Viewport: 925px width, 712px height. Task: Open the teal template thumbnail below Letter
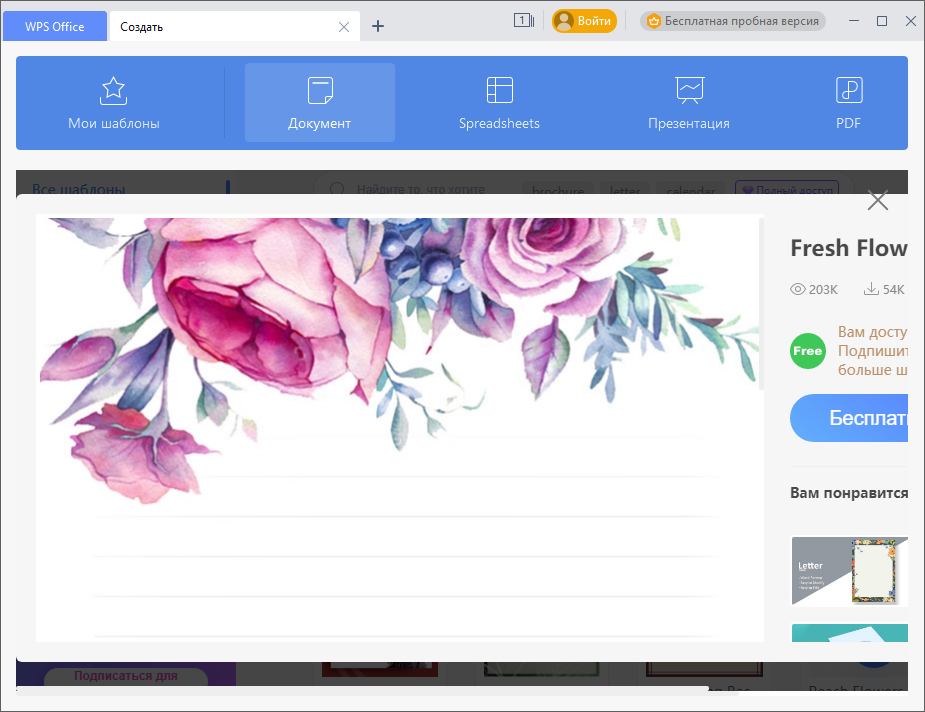pyautogui.click(x=849, y=633)
